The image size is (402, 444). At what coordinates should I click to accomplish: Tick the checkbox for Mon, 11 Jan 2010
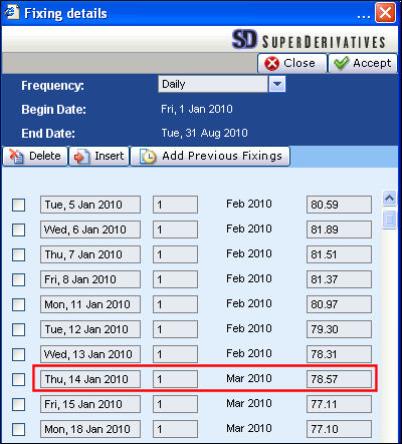click(18, 304)
